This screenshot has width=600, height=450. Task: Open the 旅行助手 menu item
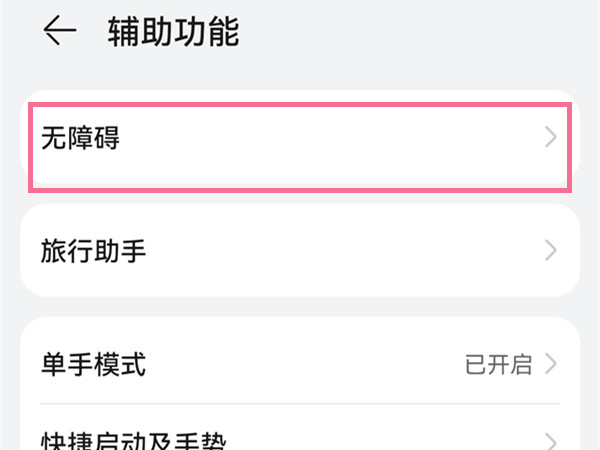(x=94, y=250)
